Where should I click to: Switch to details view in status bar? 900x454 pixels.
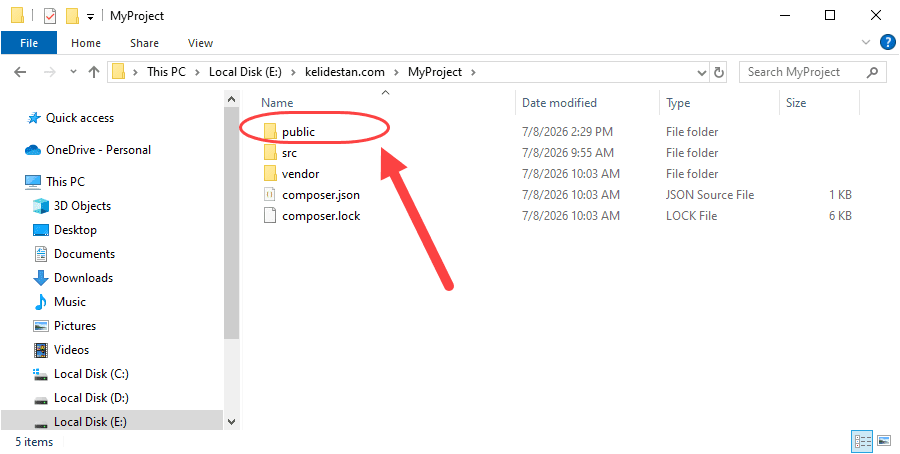(x=863, y=441)
